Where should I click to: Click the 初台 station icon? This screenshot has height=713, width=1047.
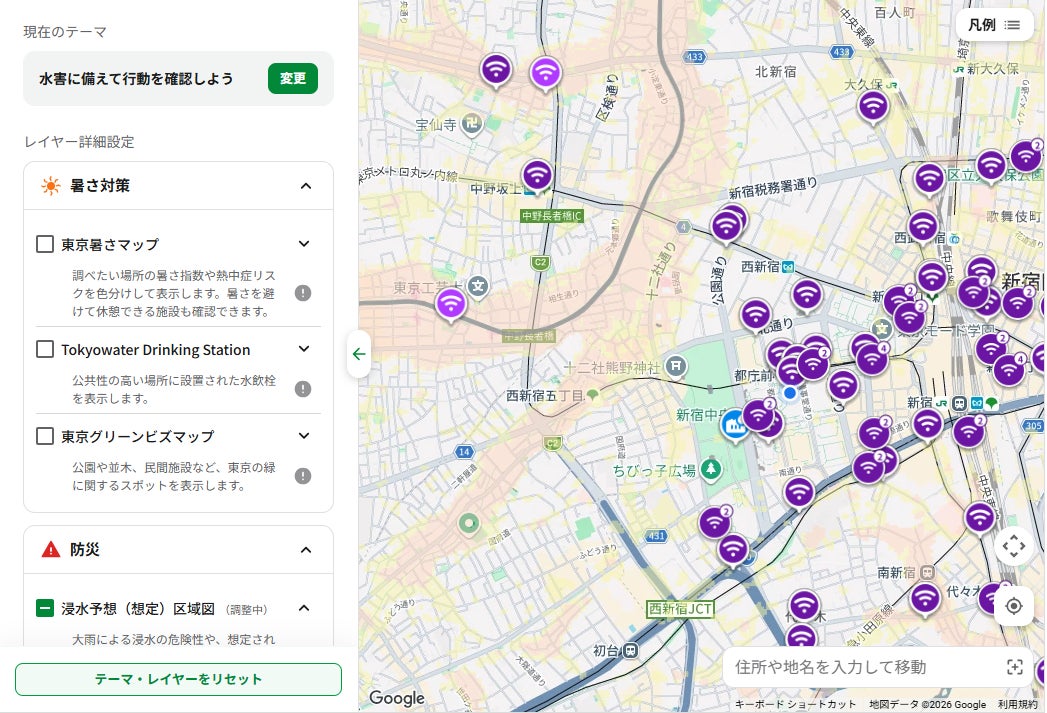631,650
